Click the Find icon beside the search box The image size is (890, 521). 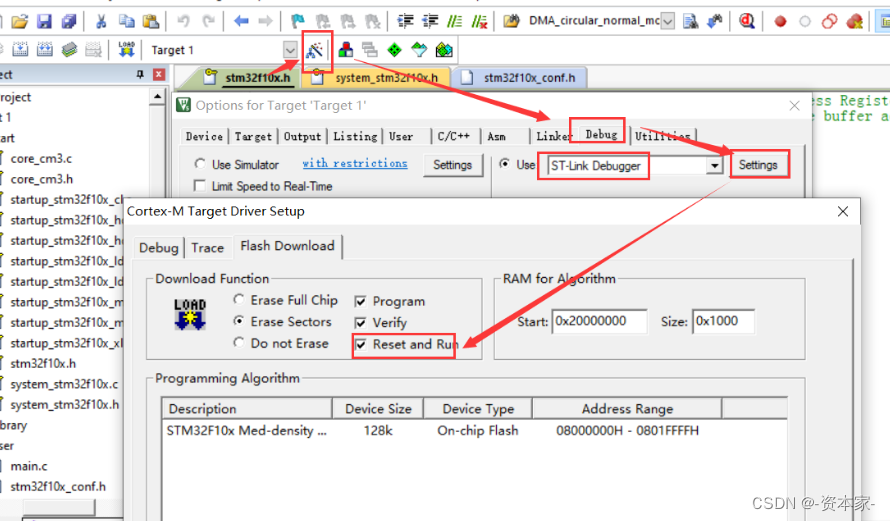point(691,22)
